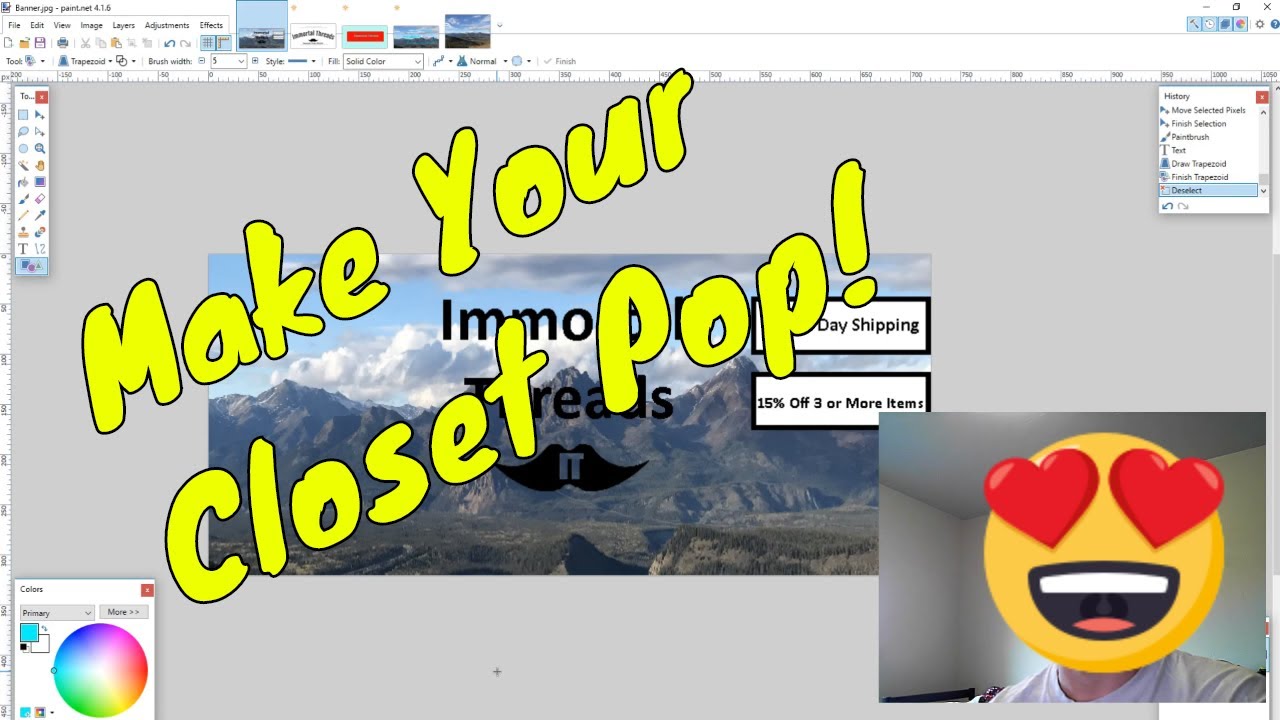
Task: Select the Pencil tool
Action: pyautogui.click(x=23, y=215)
